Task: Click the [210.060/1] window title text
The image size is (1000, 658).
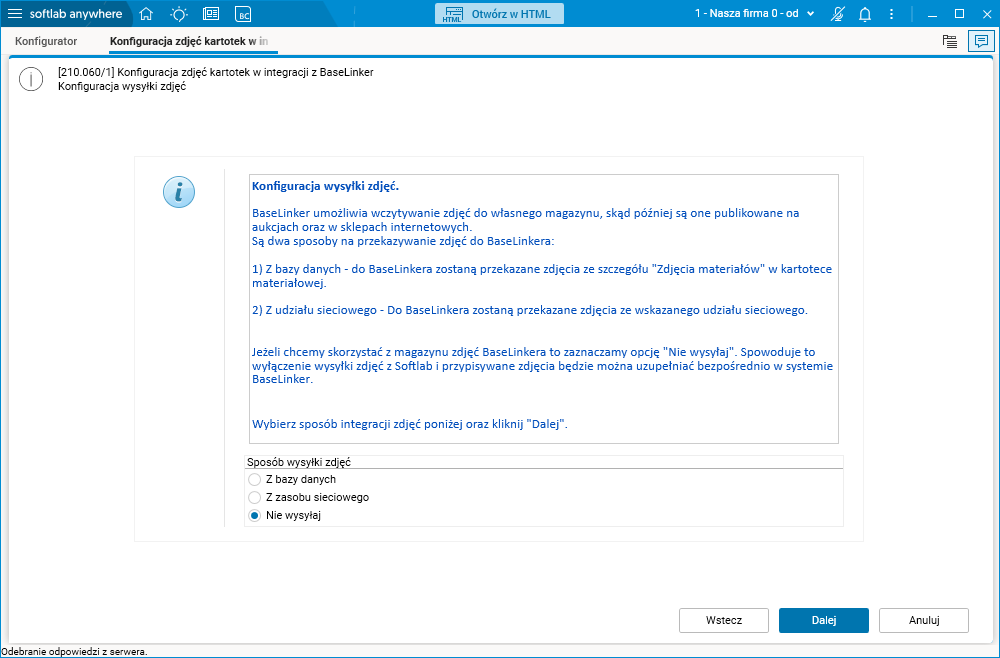Action: pos(216,72)
